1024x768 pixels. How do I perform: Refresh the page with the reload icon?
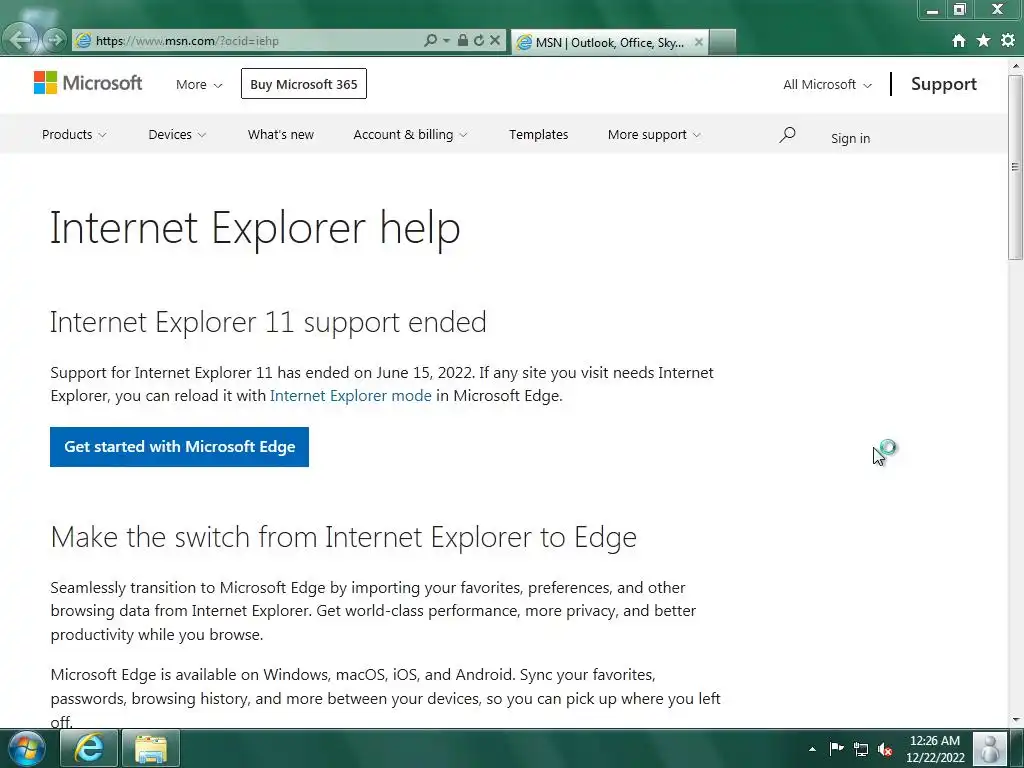(x=479, y=40)
